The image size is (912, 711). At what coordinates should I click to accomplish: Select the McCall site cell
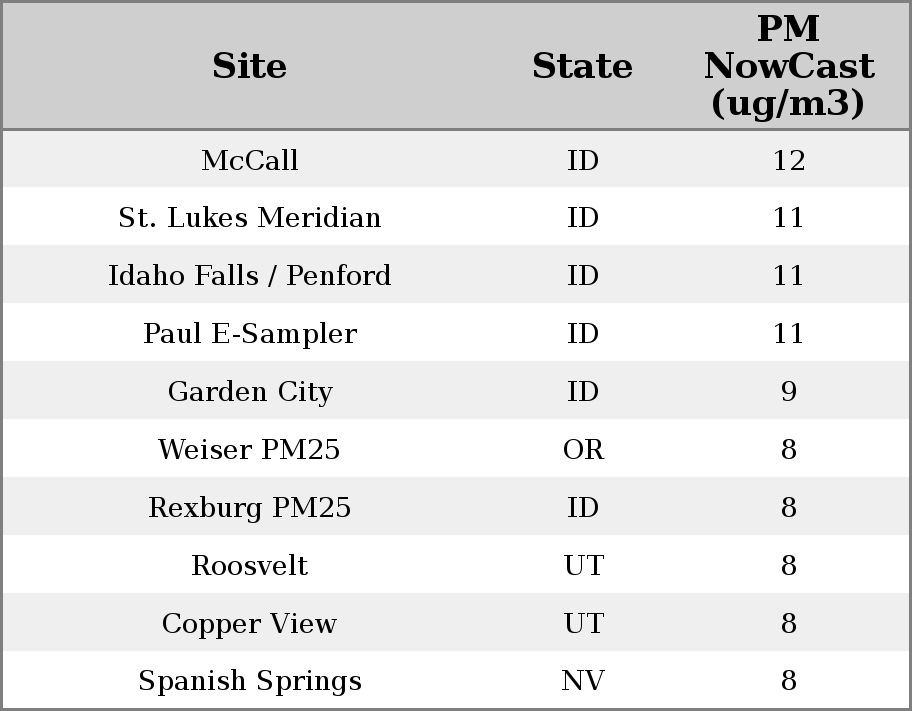pos(250,160)
